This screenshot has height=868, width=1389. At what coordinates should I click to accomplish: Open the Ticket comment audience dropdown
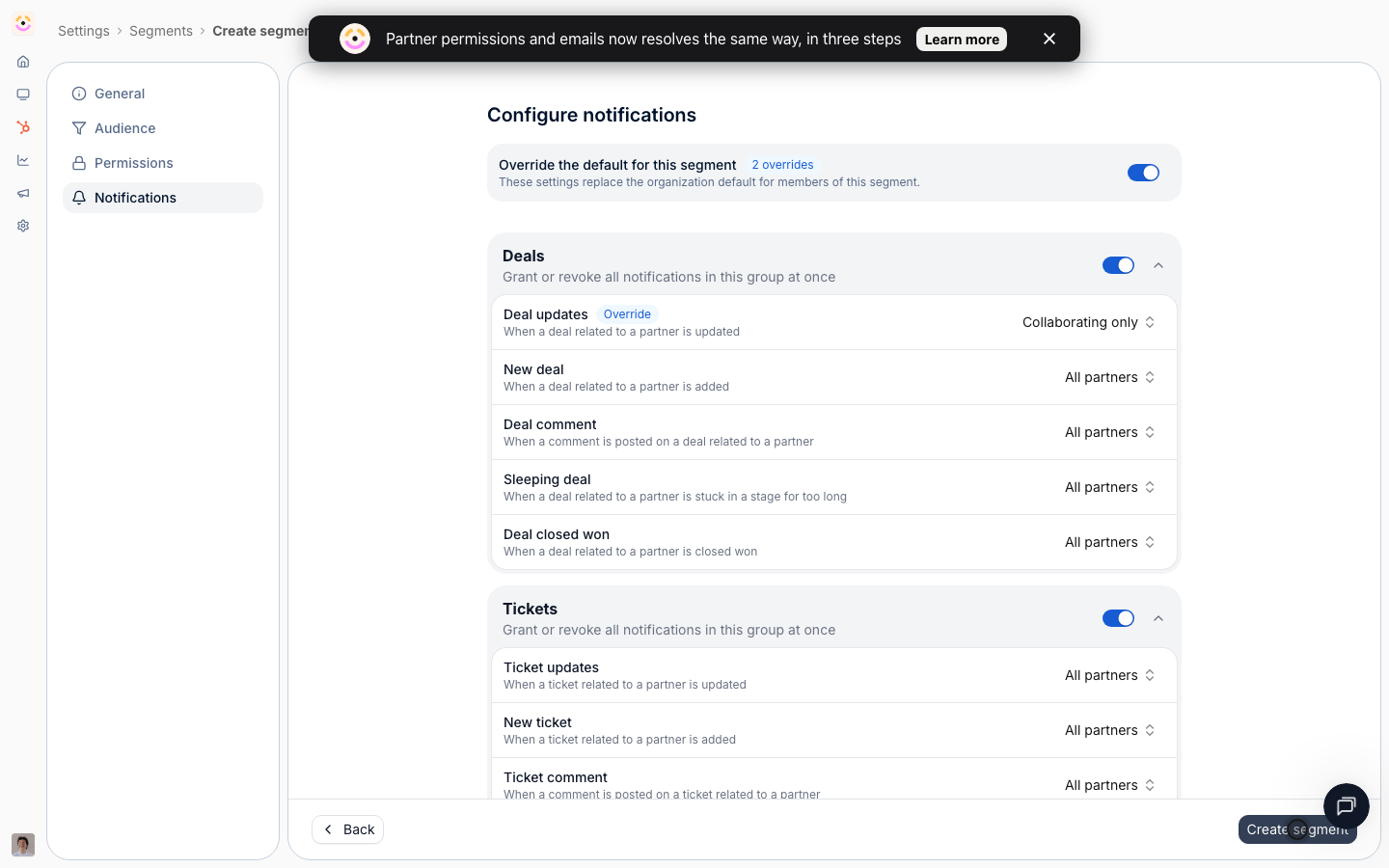coord(1110,785)
